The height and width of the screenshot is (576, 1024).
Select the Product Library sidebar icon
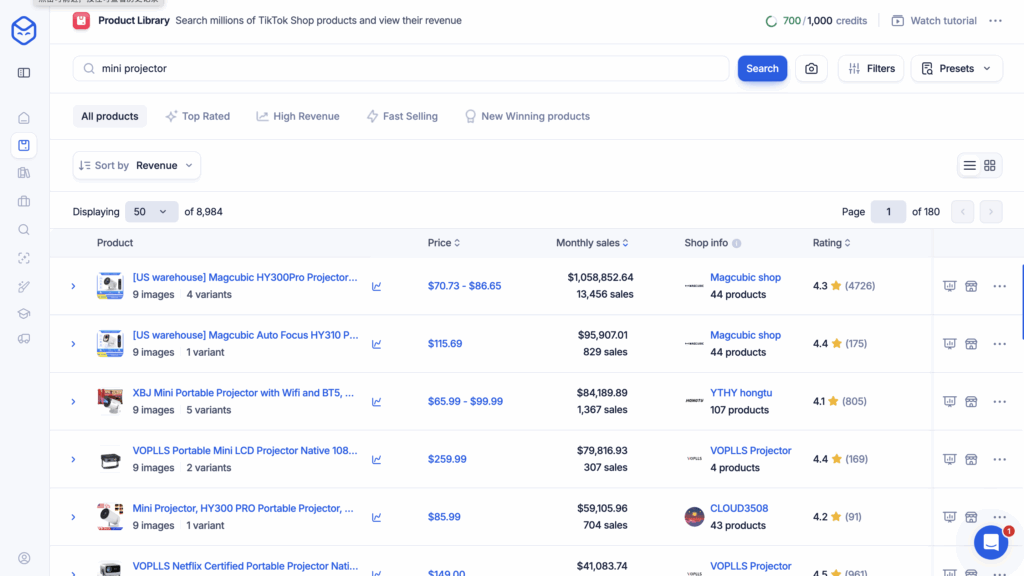[x=24, y=146]
